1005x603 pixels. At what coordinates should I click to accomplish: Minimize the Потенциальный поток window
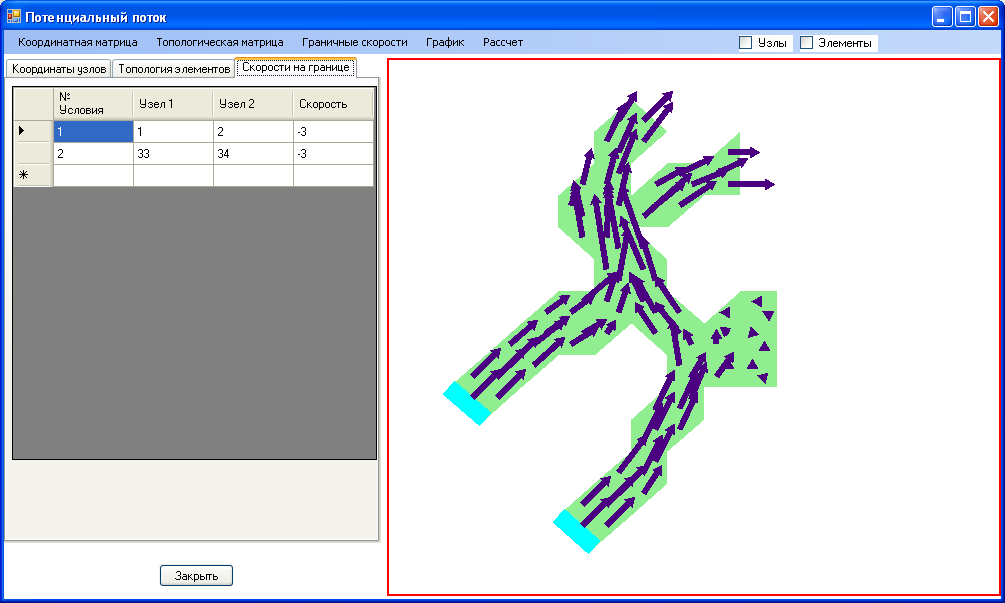pos(942,17)
